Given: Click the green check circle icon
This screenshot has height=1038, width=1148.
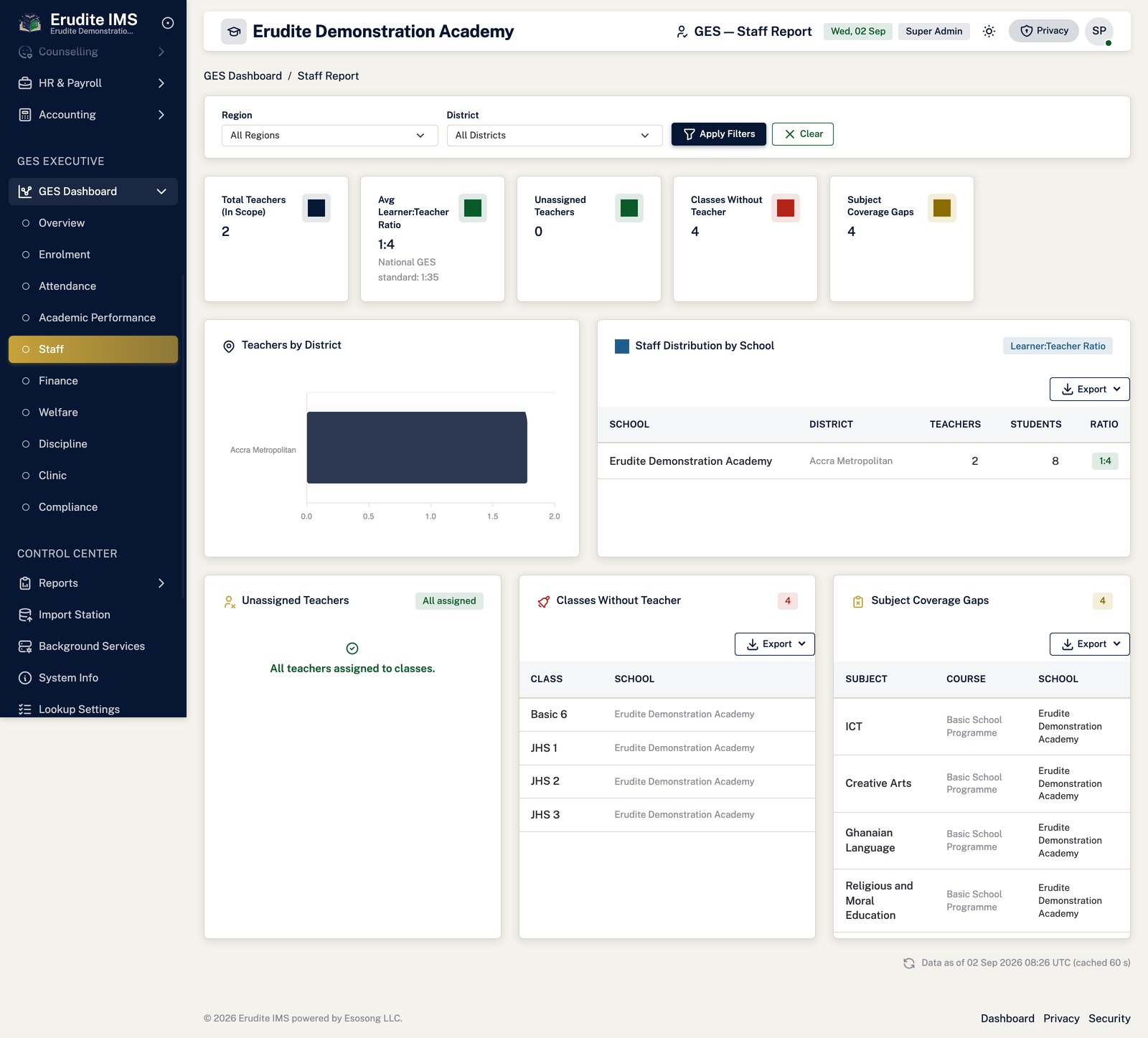Looking at the screenshot, I should 352,648.
